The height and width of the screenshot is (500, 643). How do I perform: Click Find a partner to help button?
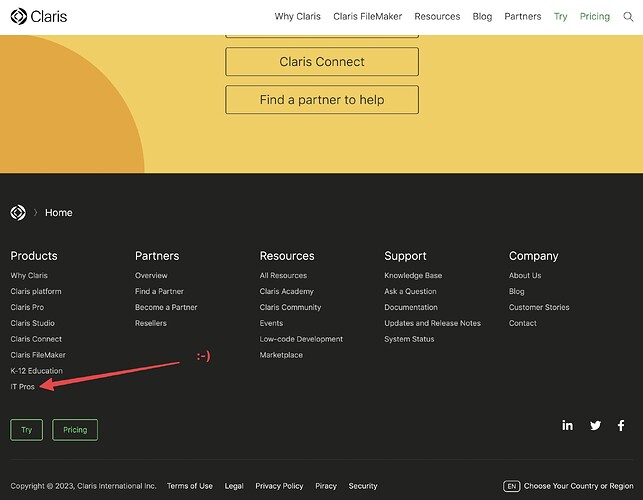322,100
